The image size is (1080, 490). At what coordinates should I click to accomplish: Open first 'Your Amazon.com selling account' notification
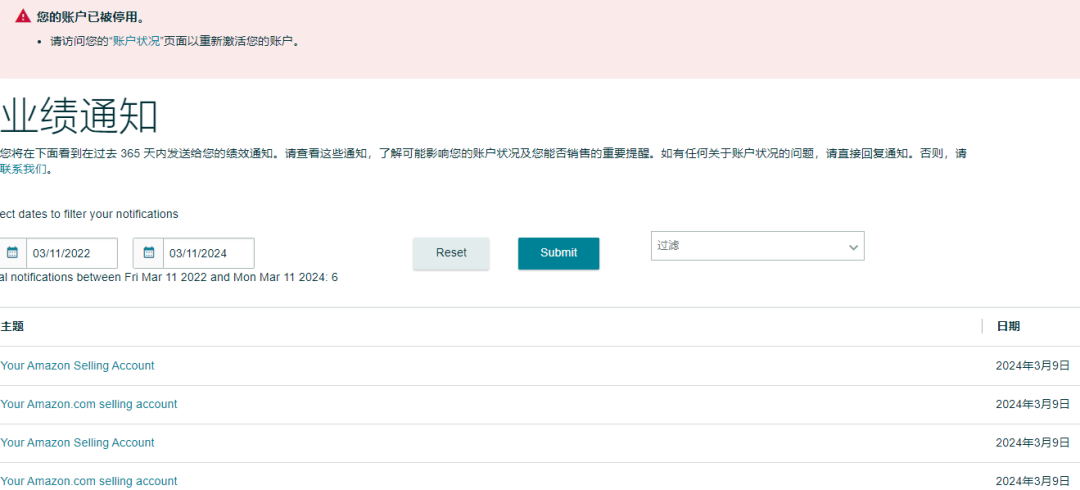coord(89,405)
